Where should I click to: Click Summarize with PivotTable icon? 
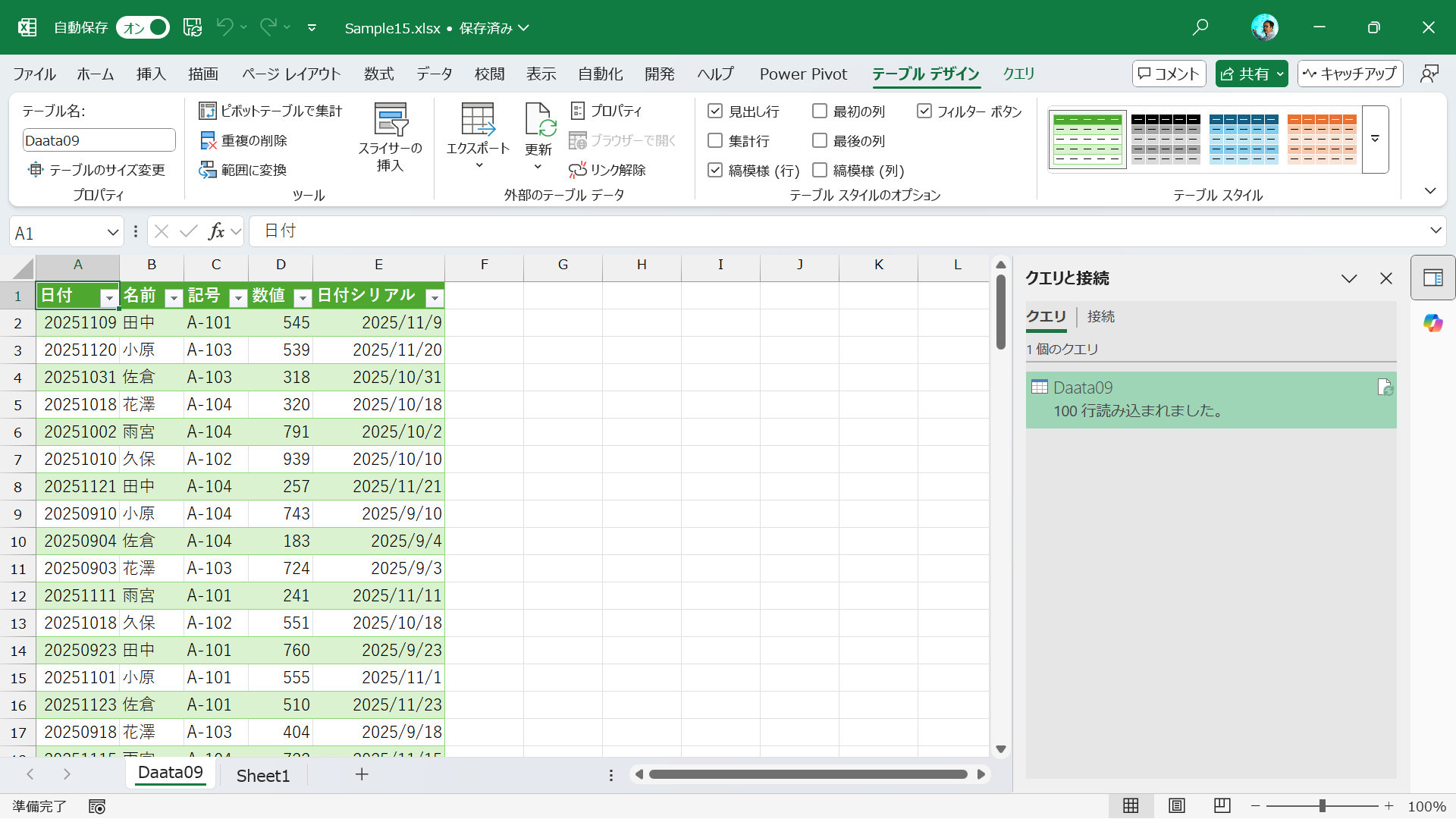coord(207,111)
